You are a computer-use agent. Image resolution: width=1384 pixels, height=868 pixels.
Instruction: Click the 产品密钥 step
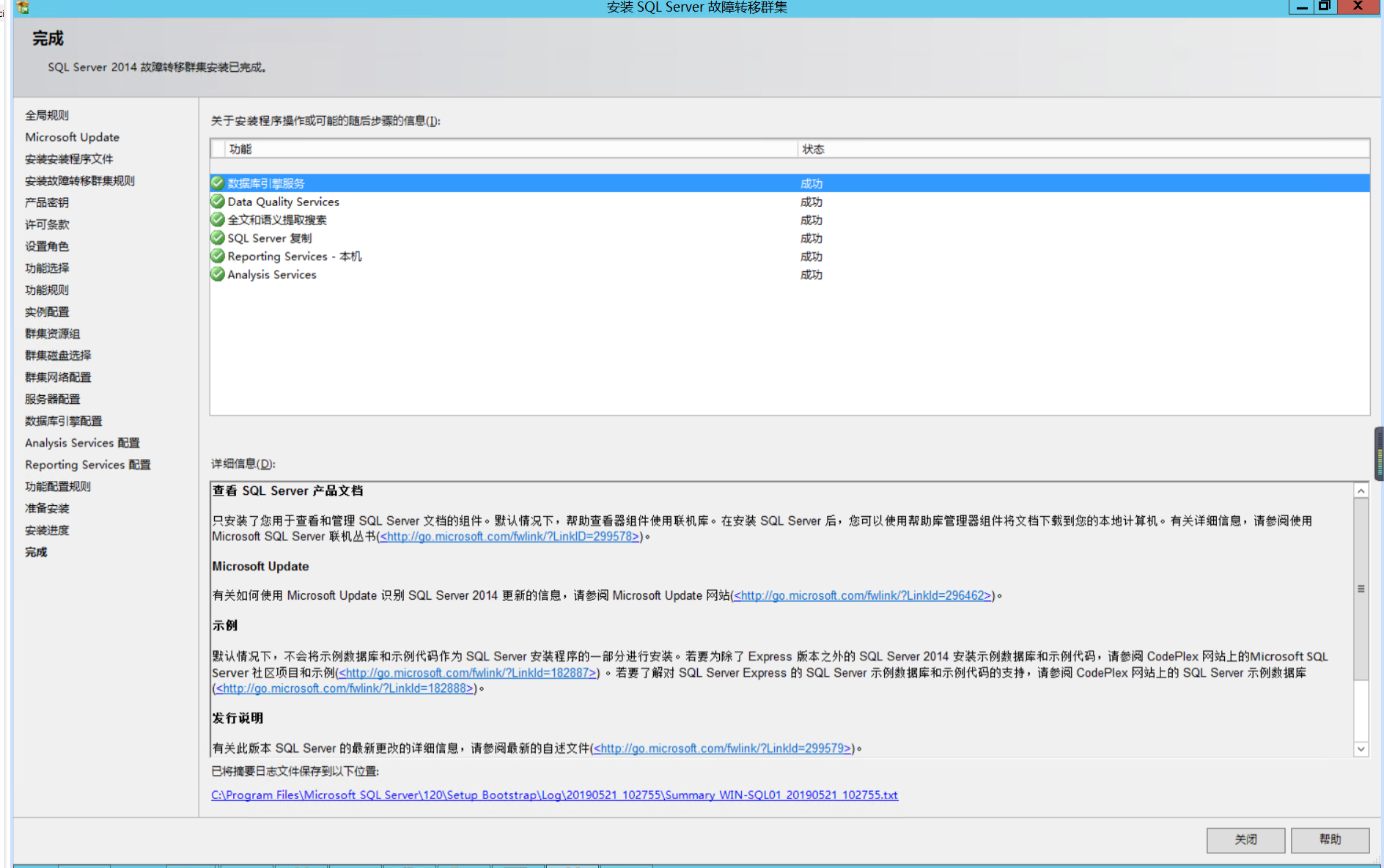(x=47, y=203)
